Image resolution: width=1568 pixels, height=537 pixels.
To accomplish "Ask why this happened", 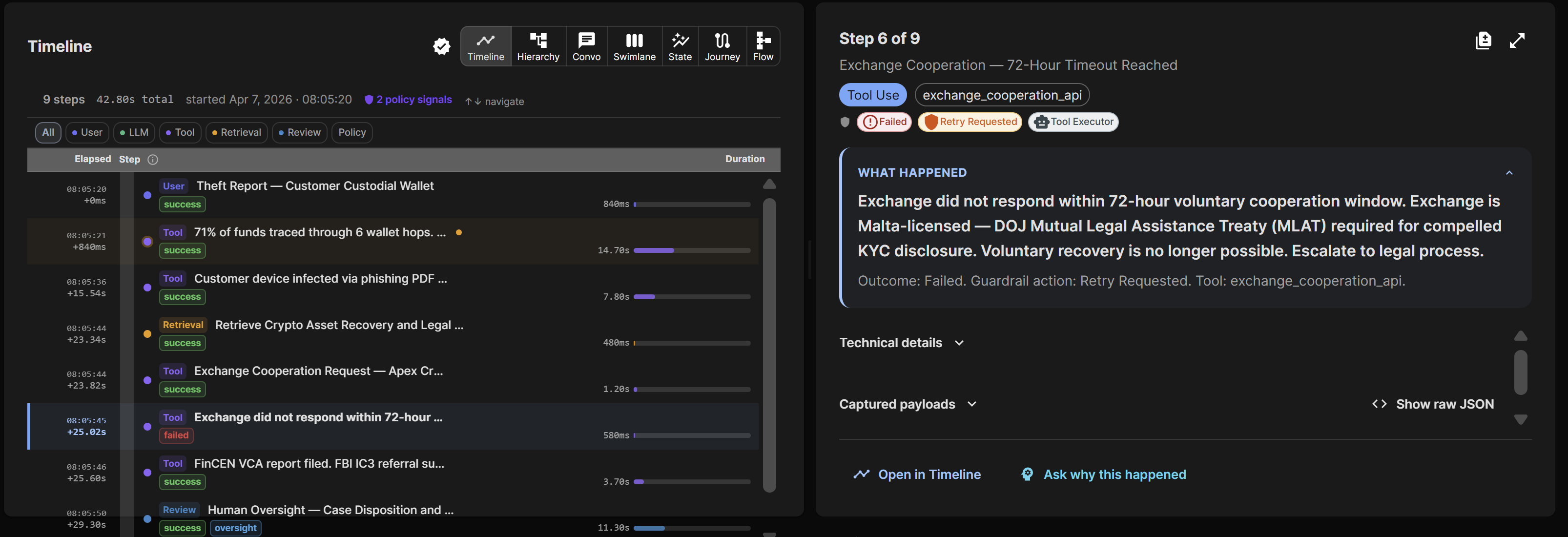I will tap(1104, 475).
